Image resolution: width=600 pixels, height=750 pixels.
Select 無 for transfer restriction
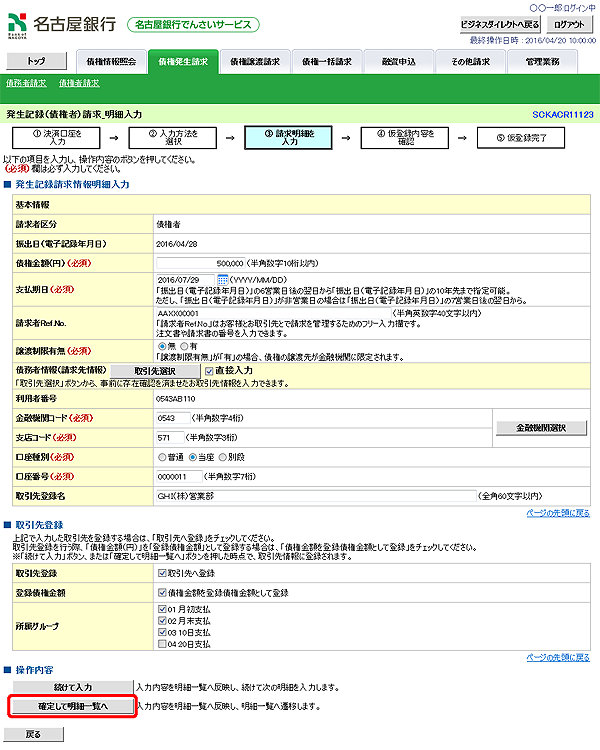click(162, 346)
